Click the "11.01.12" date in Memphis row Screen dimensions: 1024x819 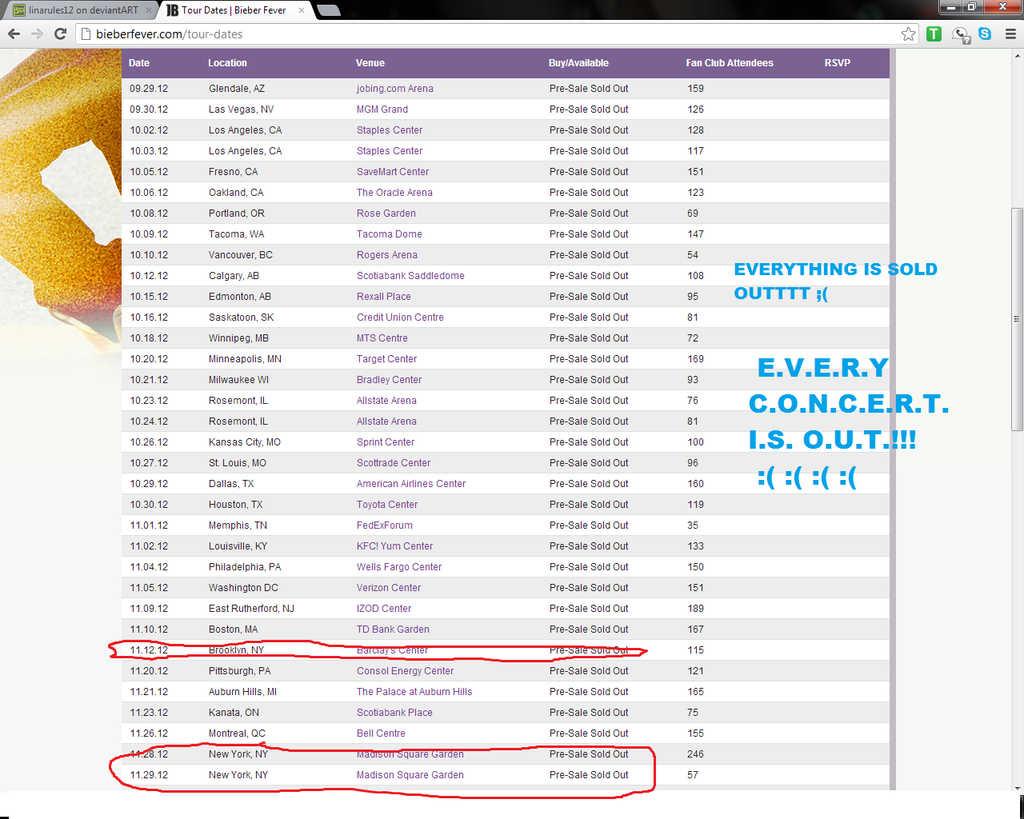click(x=149, y=526)
